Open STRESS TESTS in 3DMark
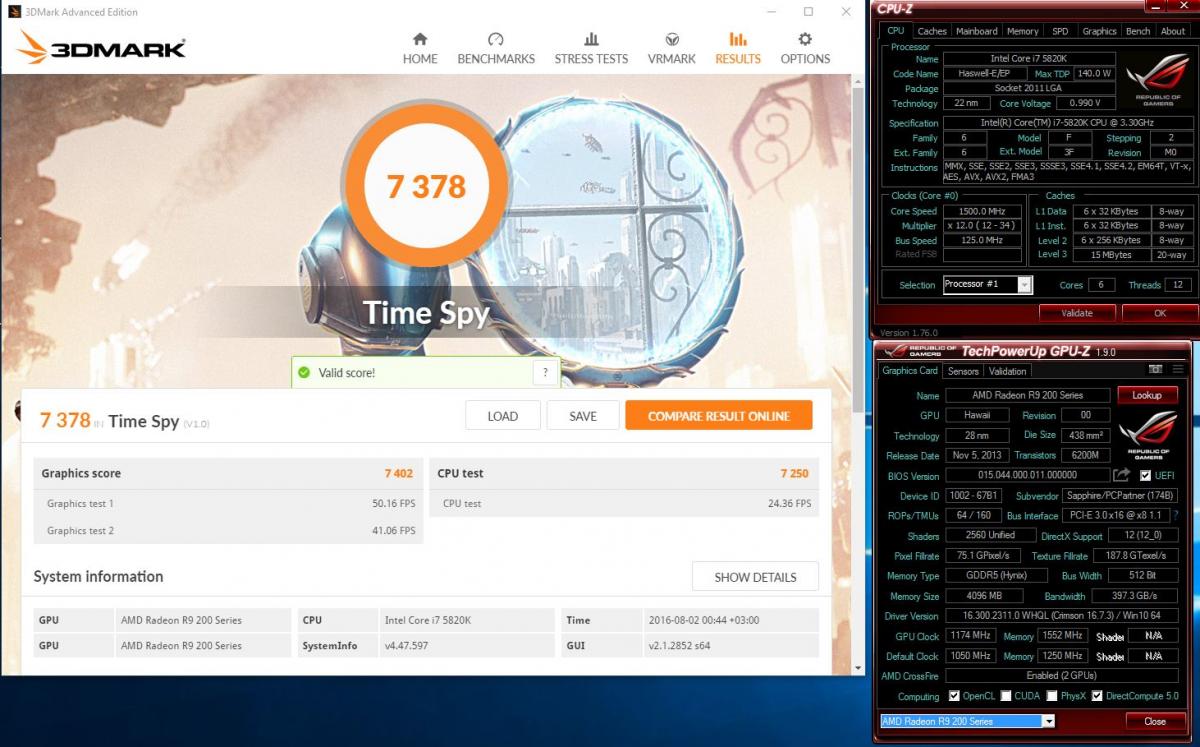 [x=591, y=48]
